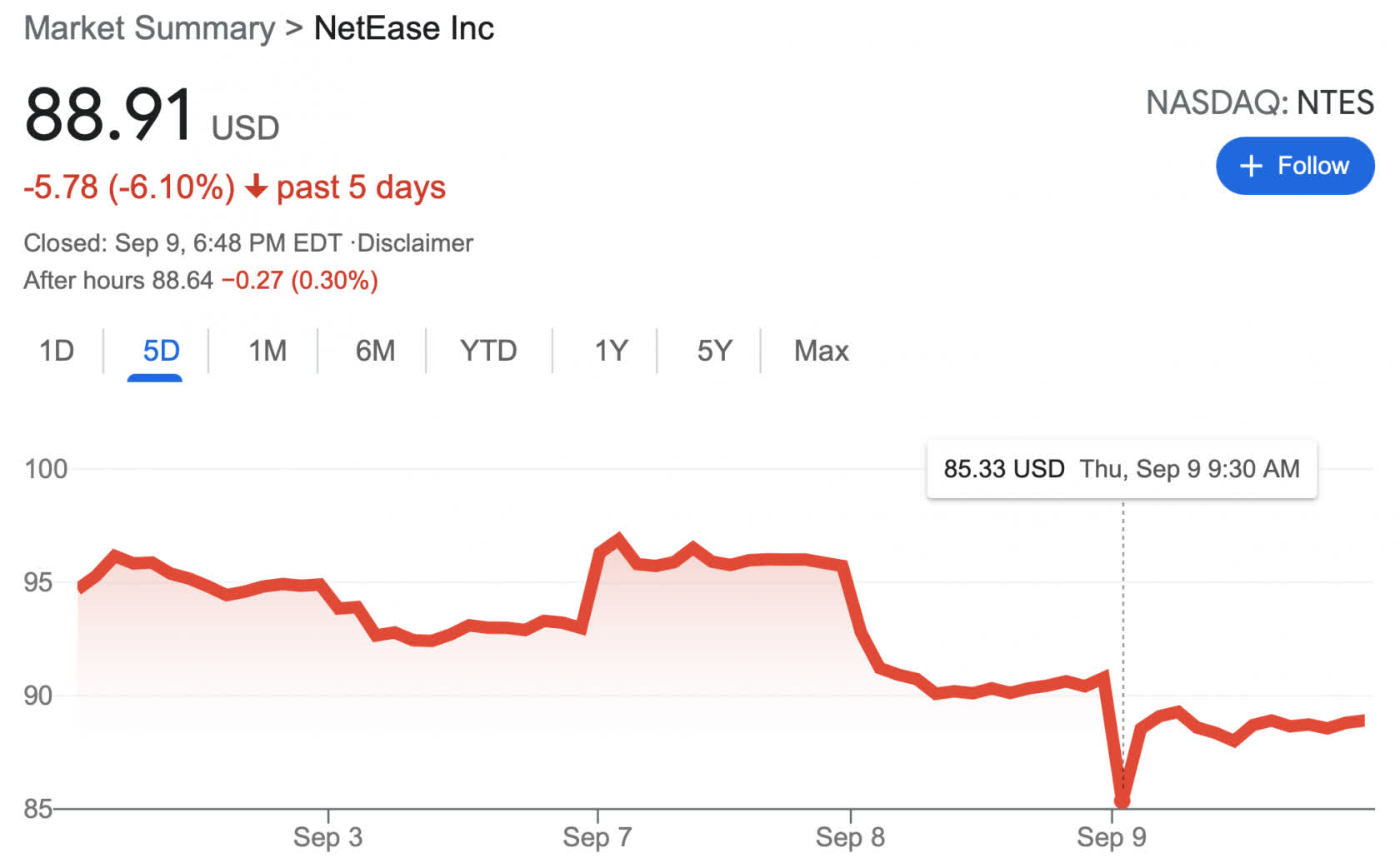
Task: Show the YTD chart range
Action: pyautogui.click(x=488, y=351)
